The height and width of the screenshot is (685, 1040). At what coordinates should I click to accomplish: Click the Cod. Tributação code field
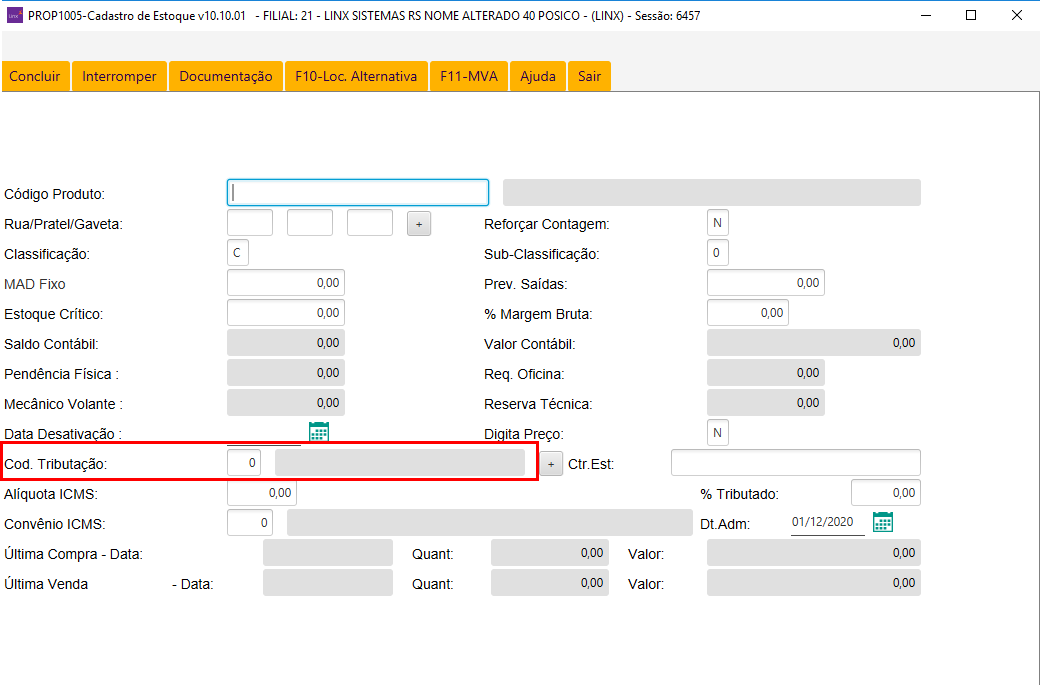244,463
